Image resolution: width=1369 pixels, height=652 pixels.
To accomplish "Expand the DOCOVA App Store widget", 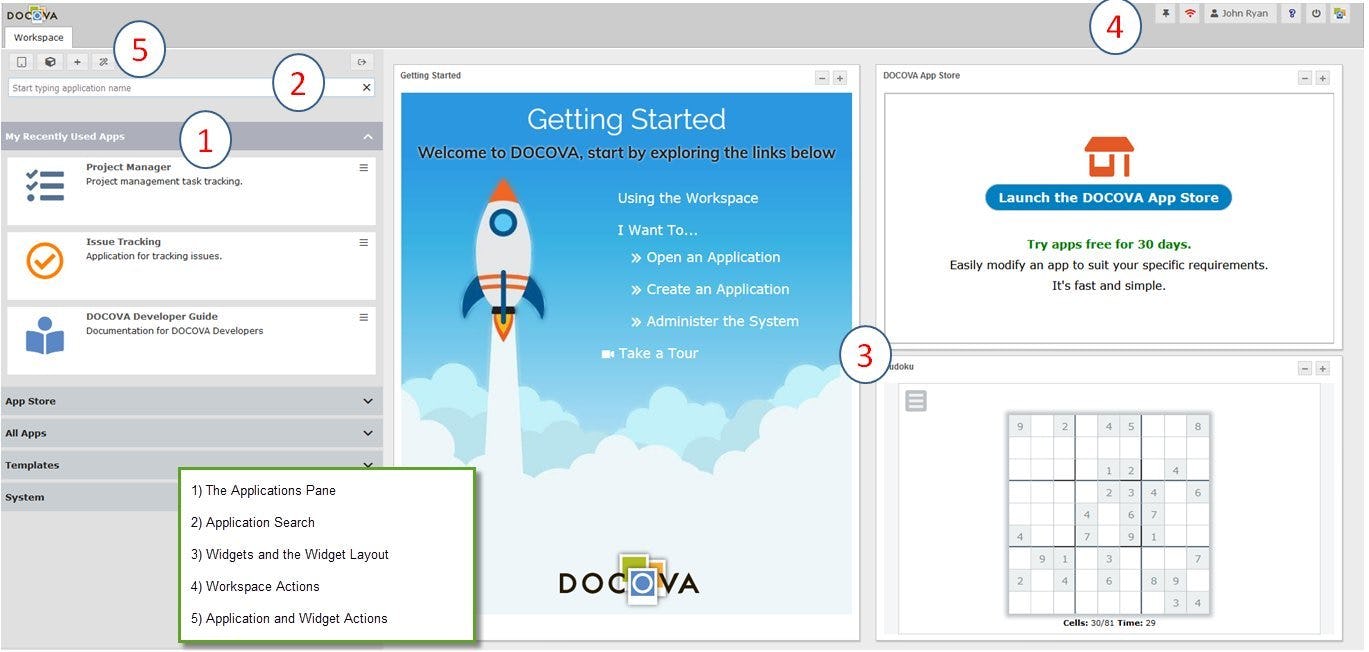I will point(1322,77).
